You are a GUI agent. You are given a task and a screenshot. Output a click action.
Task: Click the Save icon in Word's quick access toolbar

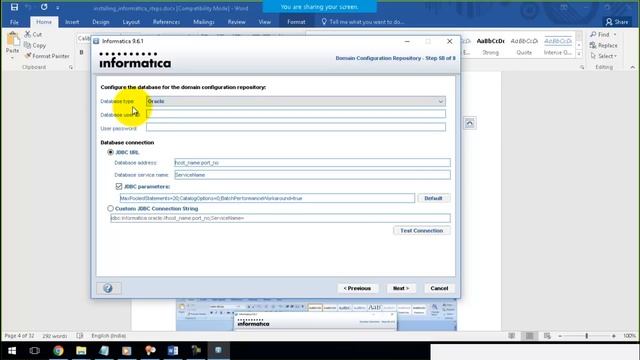point(14,7)
